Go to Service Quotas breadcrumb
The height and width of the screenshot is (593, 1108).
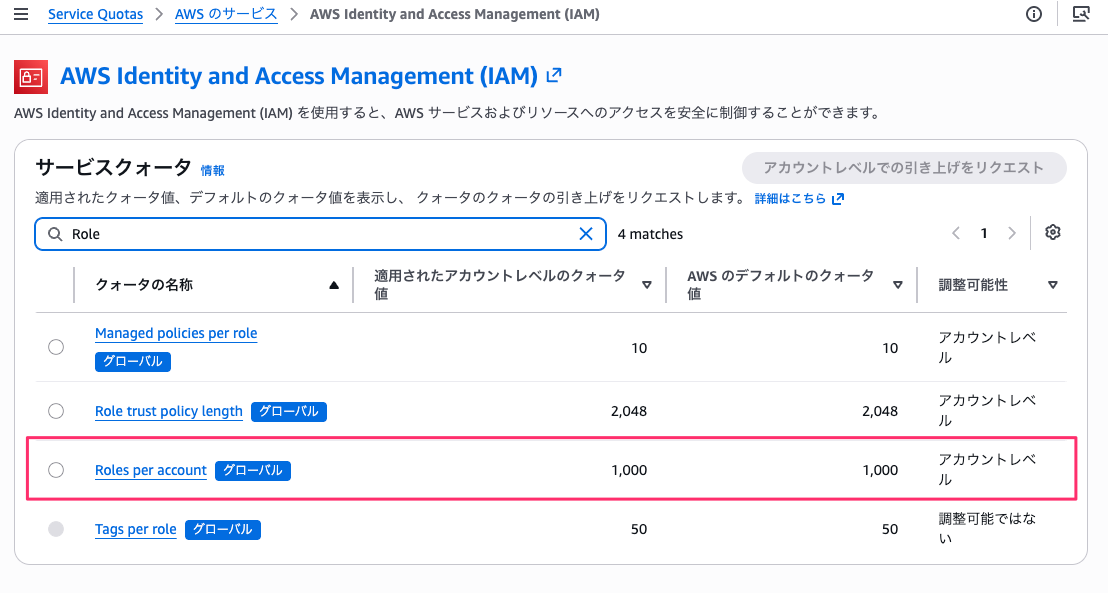[95, 14]
